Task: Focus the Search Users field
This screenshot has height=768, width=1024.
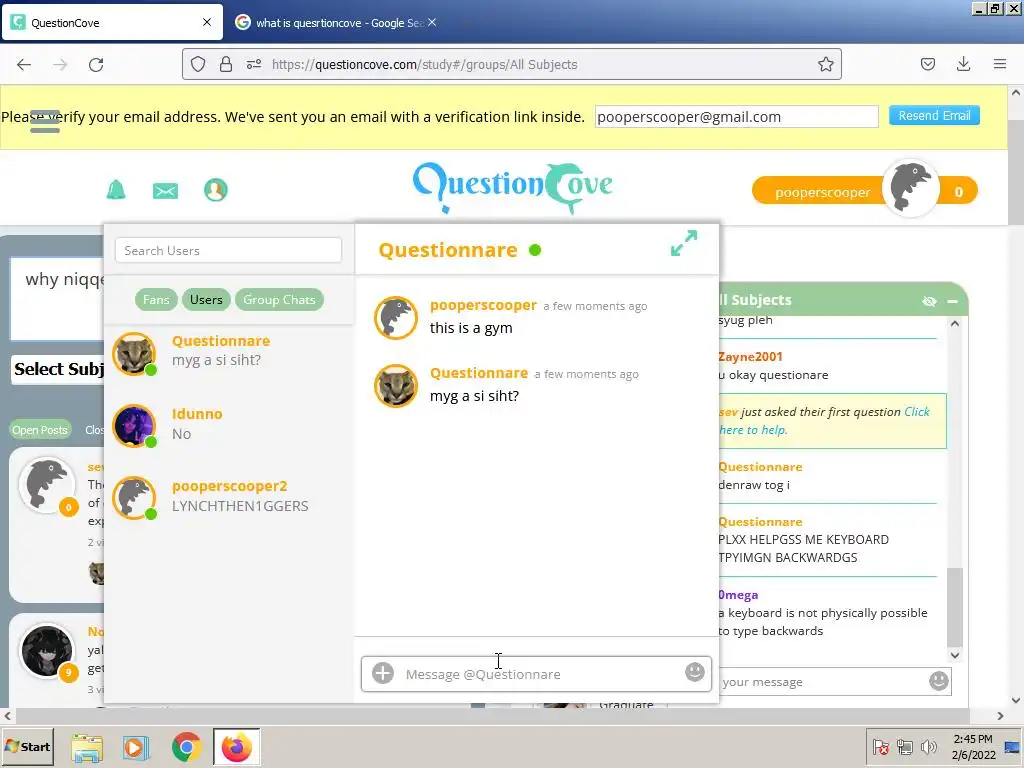Action: [229, 251]
